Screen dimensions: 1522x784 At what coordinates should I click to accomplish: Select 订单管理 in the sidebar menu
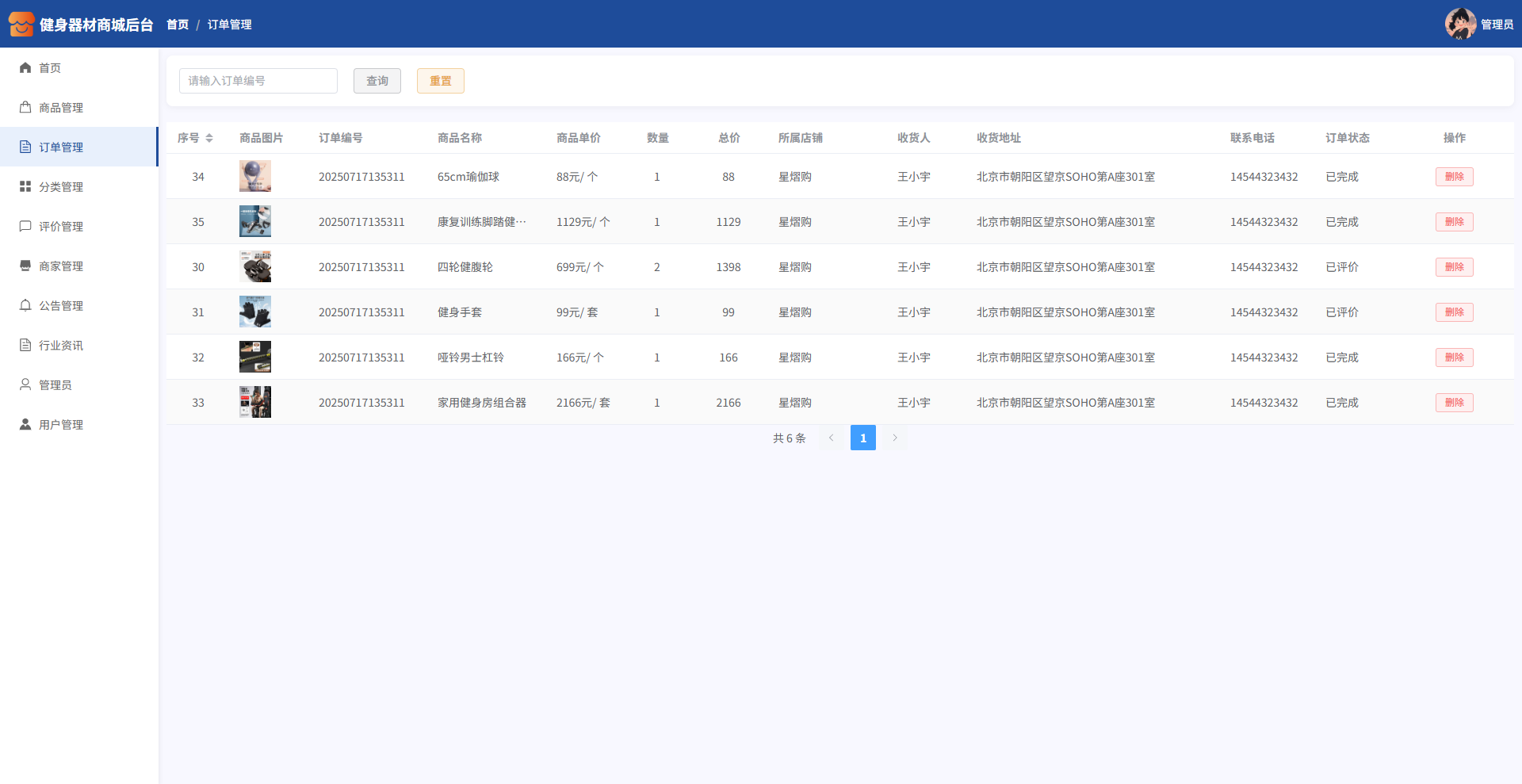61,147
